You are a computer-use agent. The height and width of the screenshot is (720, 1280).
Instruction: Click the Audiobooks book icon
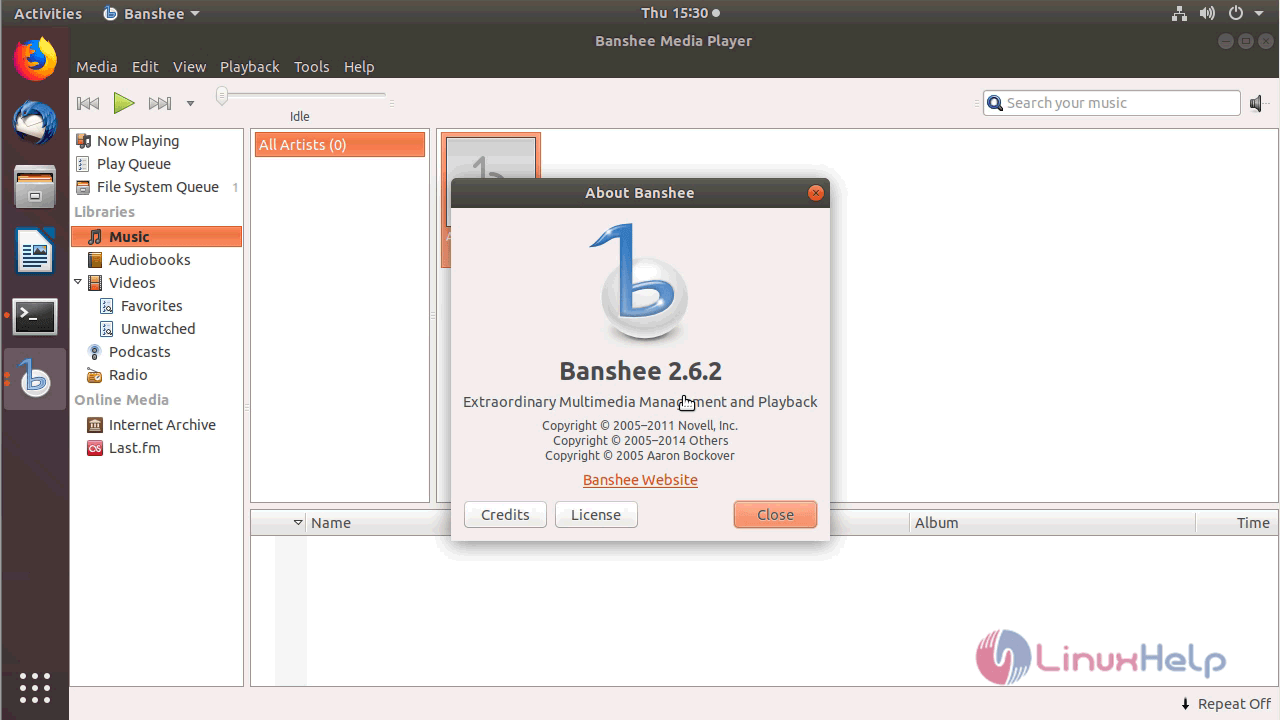(95, 260)
